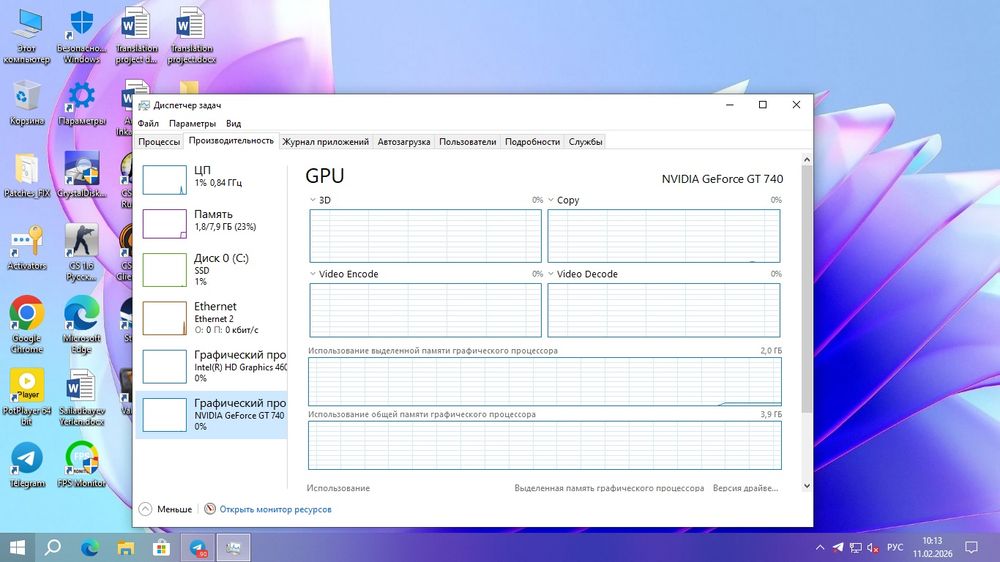Launch Edge from the taskbar
1000x562 pixels.
pyautogui.click(x=90, y=547)
